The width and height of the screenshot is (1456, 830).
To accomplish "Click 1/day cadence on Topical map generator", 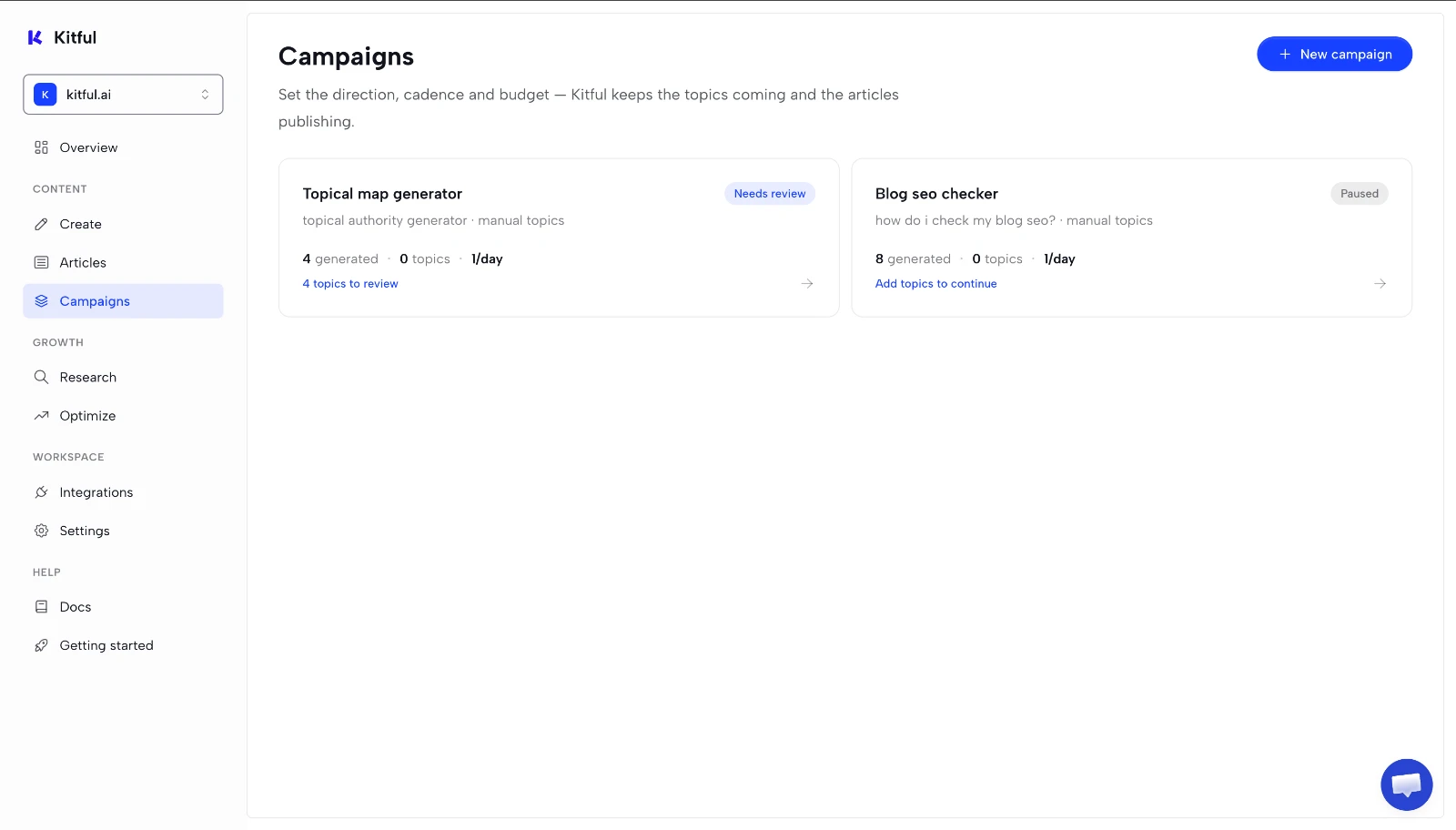I will tap(487, 259).
